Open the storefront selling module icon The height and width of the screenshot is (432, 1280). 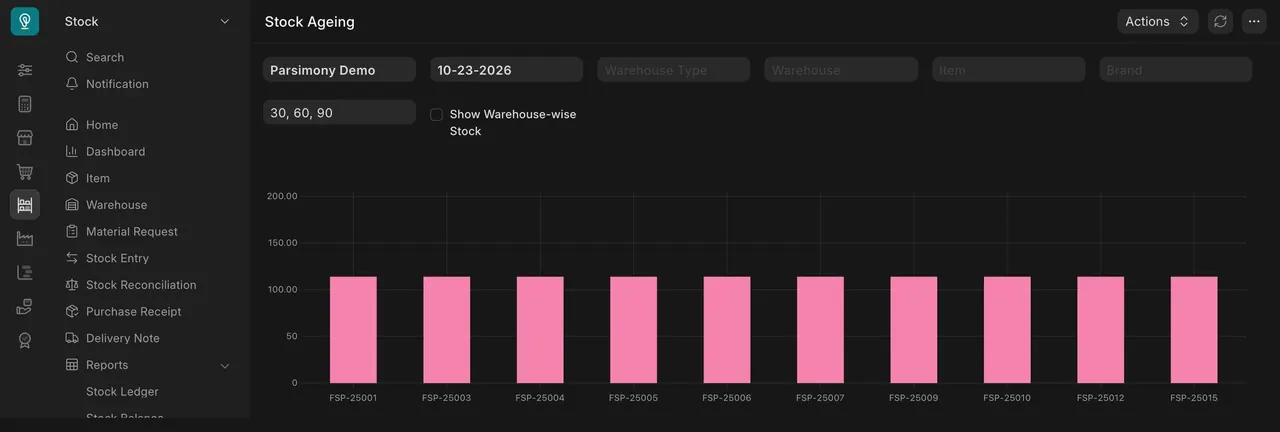(25, 138)
